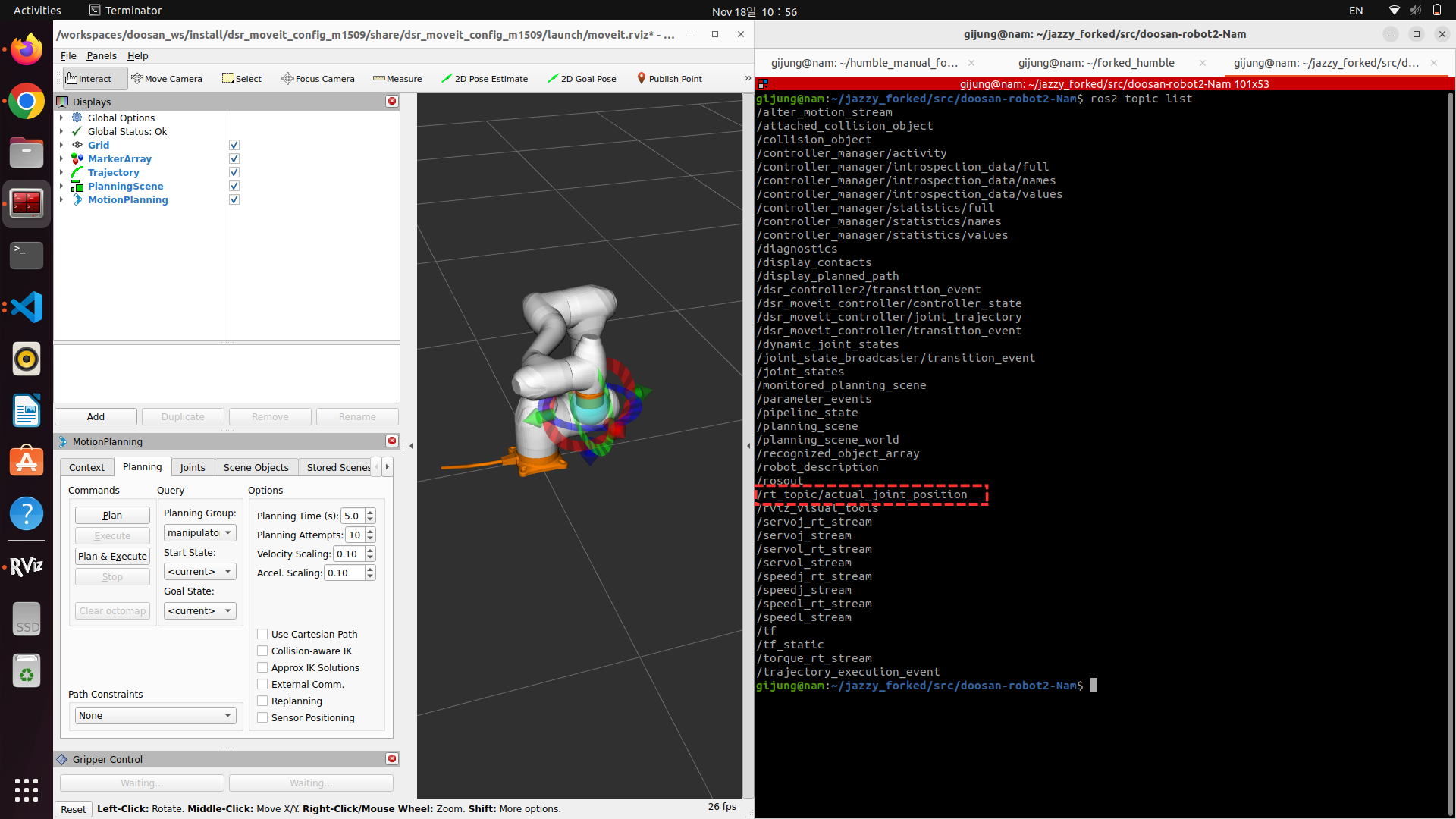This screenshot has width=1456, height=819.
Task: Expand the MotionPlanning tree item
Action: [61, 200]
